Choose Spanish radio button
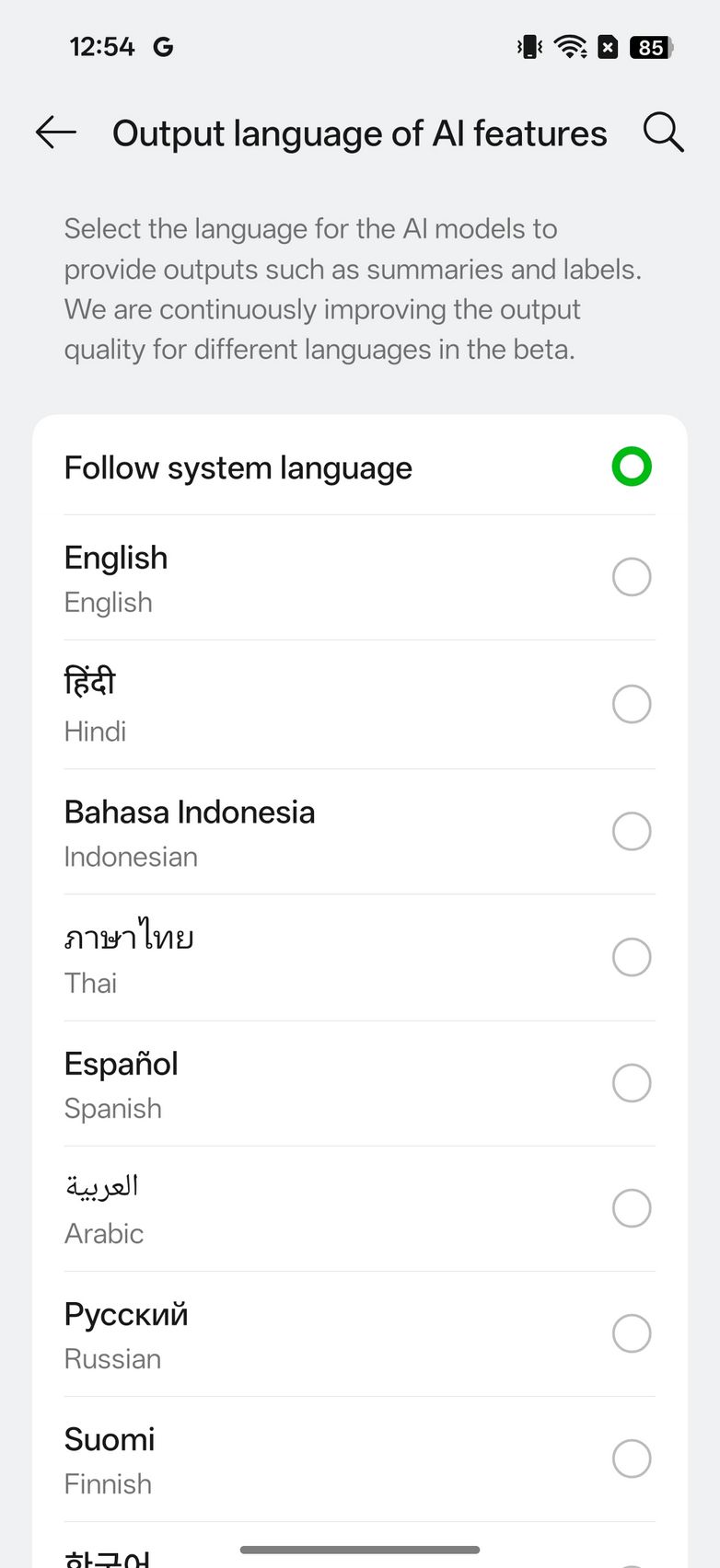Screen dimensions: 720x1568 click(632, 1083)
